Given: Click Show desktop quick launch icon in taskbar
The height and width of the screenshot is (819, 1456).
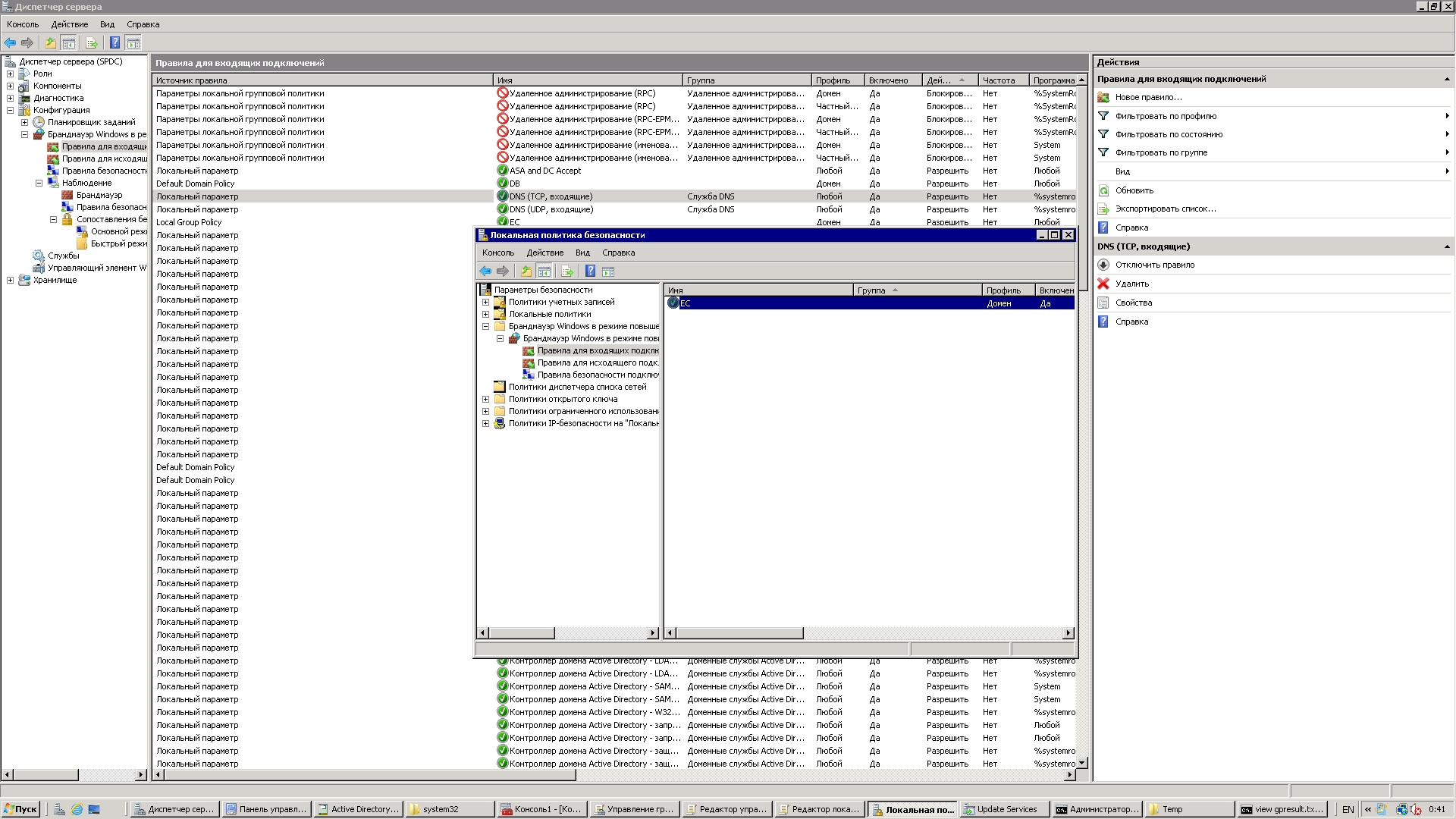Looking at the screenshot, I should [94, 809].
